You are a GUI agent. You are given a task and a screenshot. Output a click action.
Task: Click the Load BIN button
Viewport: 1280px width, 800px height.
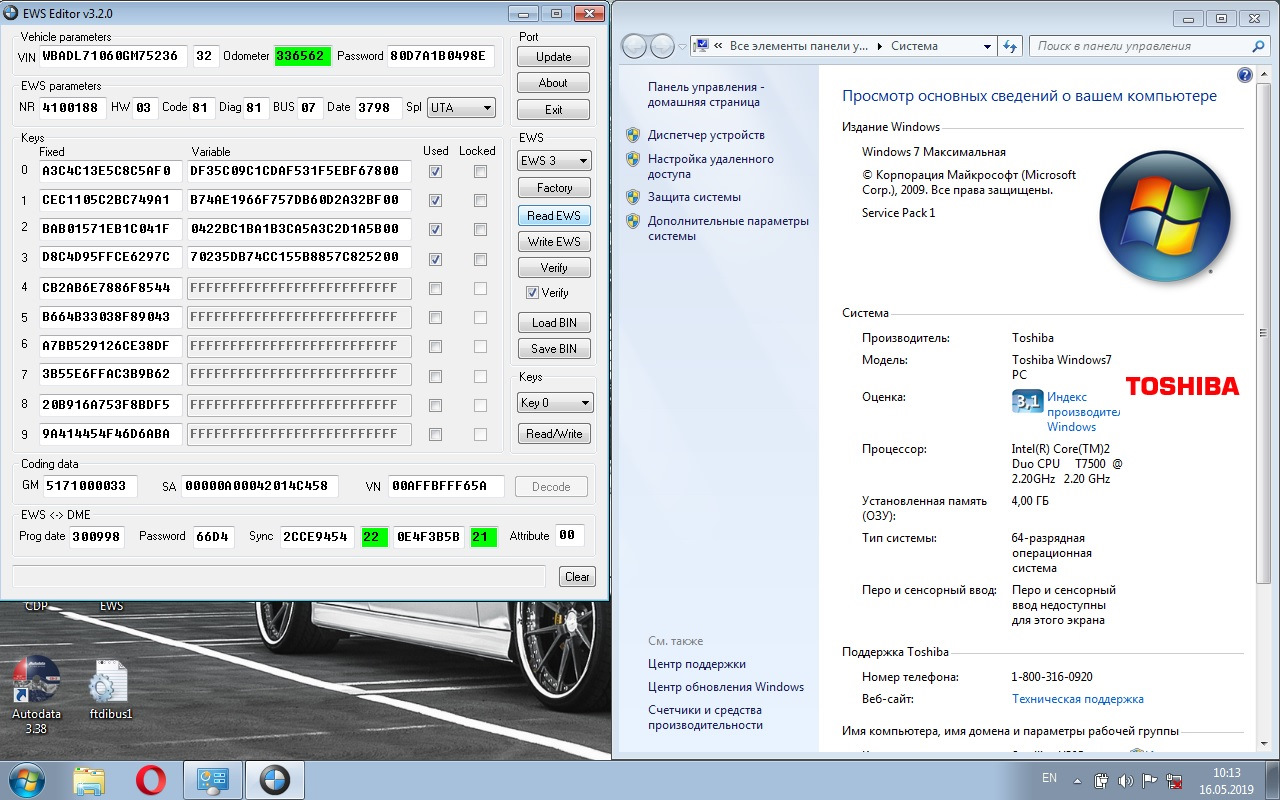tap(554, 323)
